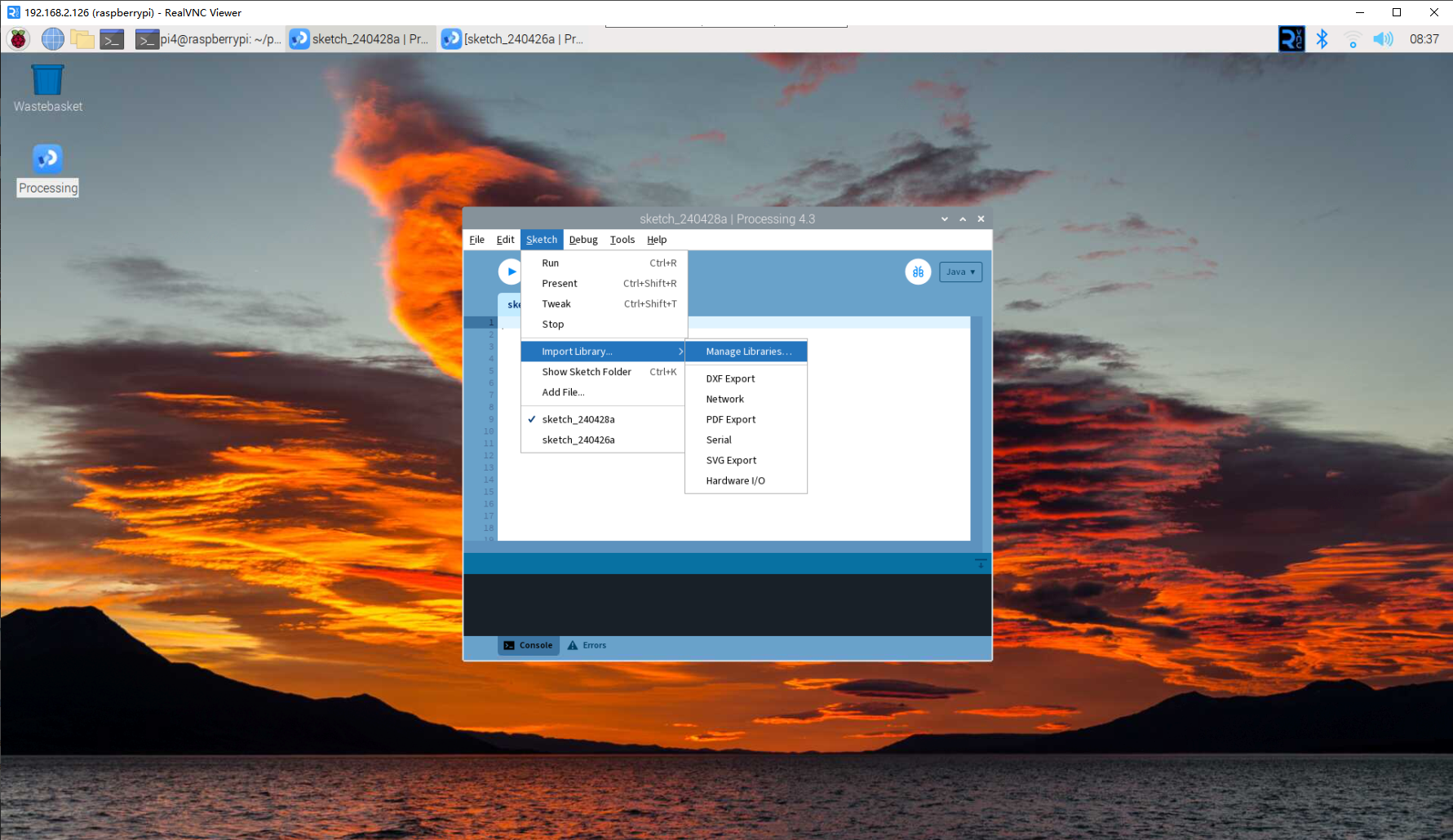Open the Tools menu

(x=622, y=240)
